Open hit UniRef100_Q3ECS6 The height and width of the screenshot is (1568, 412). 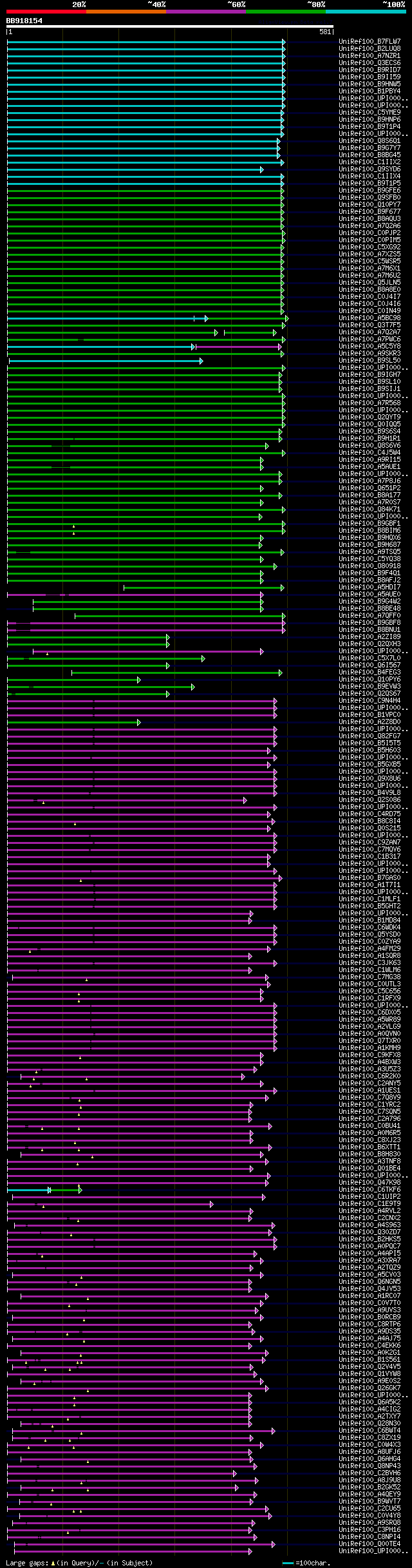[370, 62]
